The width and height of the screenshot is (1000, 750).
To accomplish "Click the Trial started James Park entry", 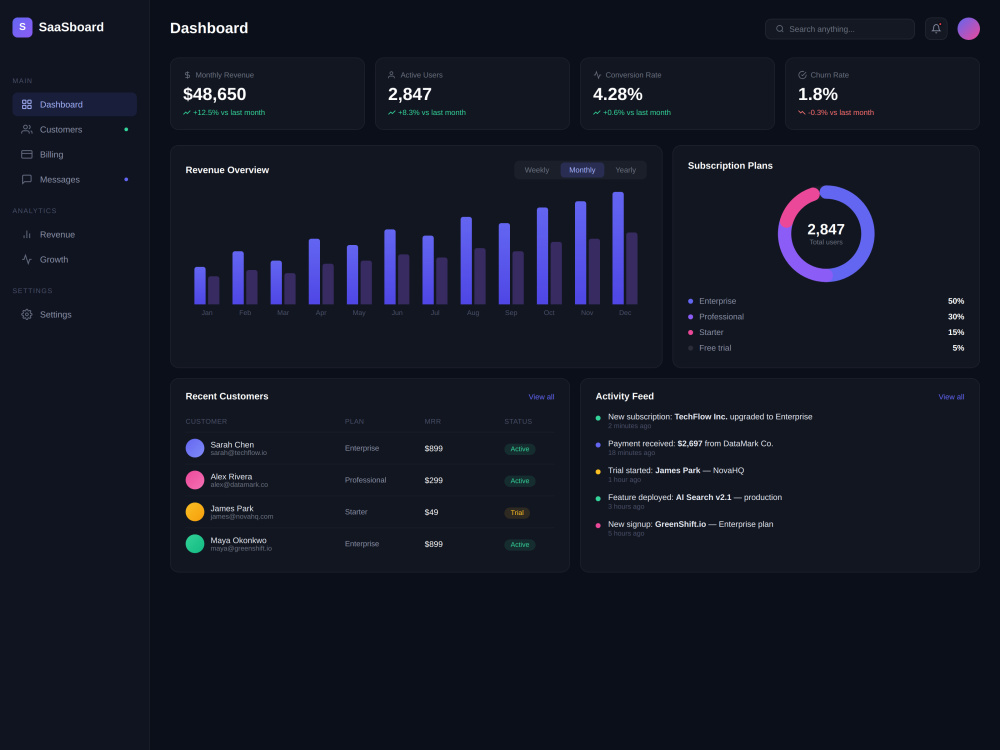I will point(780,474).
